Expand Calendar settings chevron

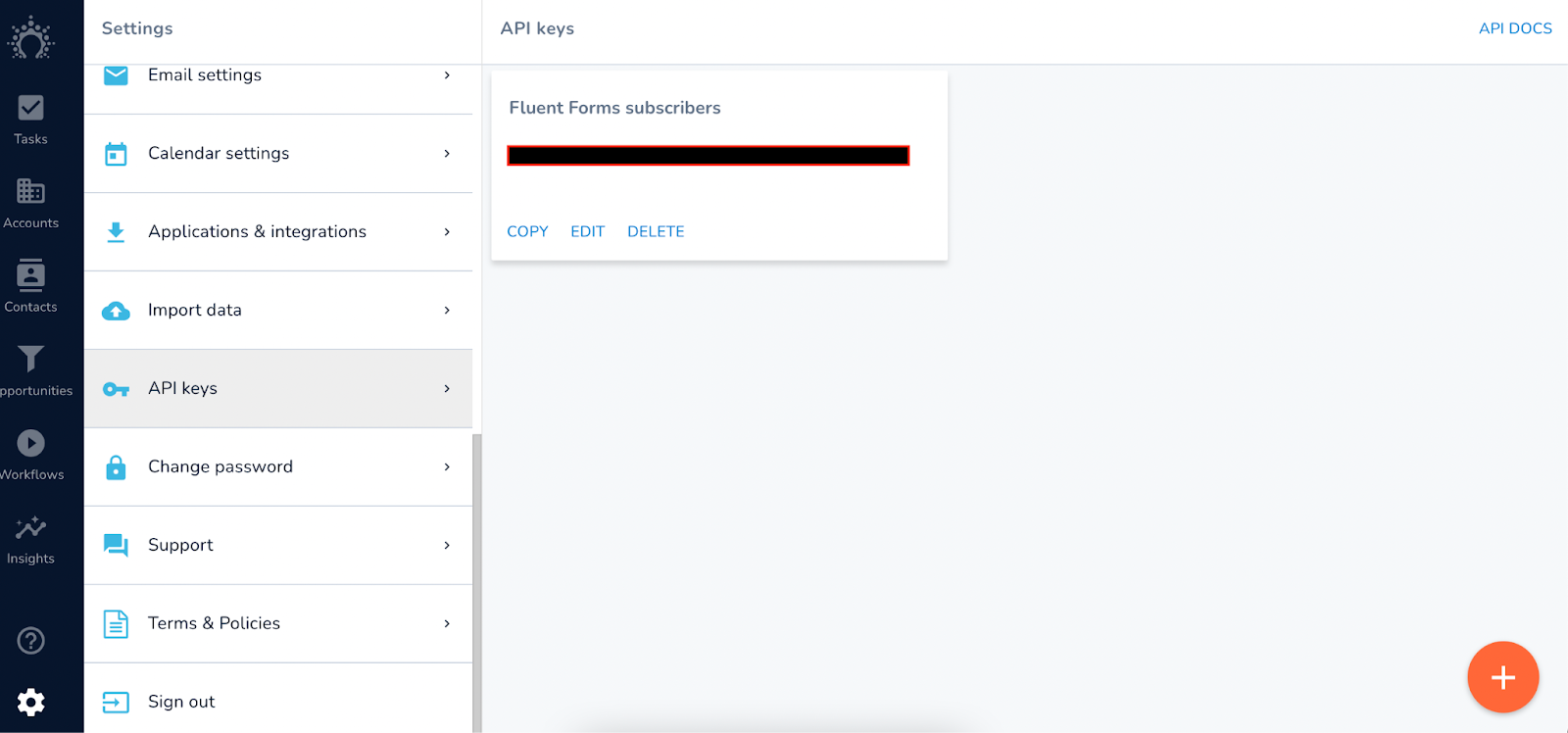(447, 153)
